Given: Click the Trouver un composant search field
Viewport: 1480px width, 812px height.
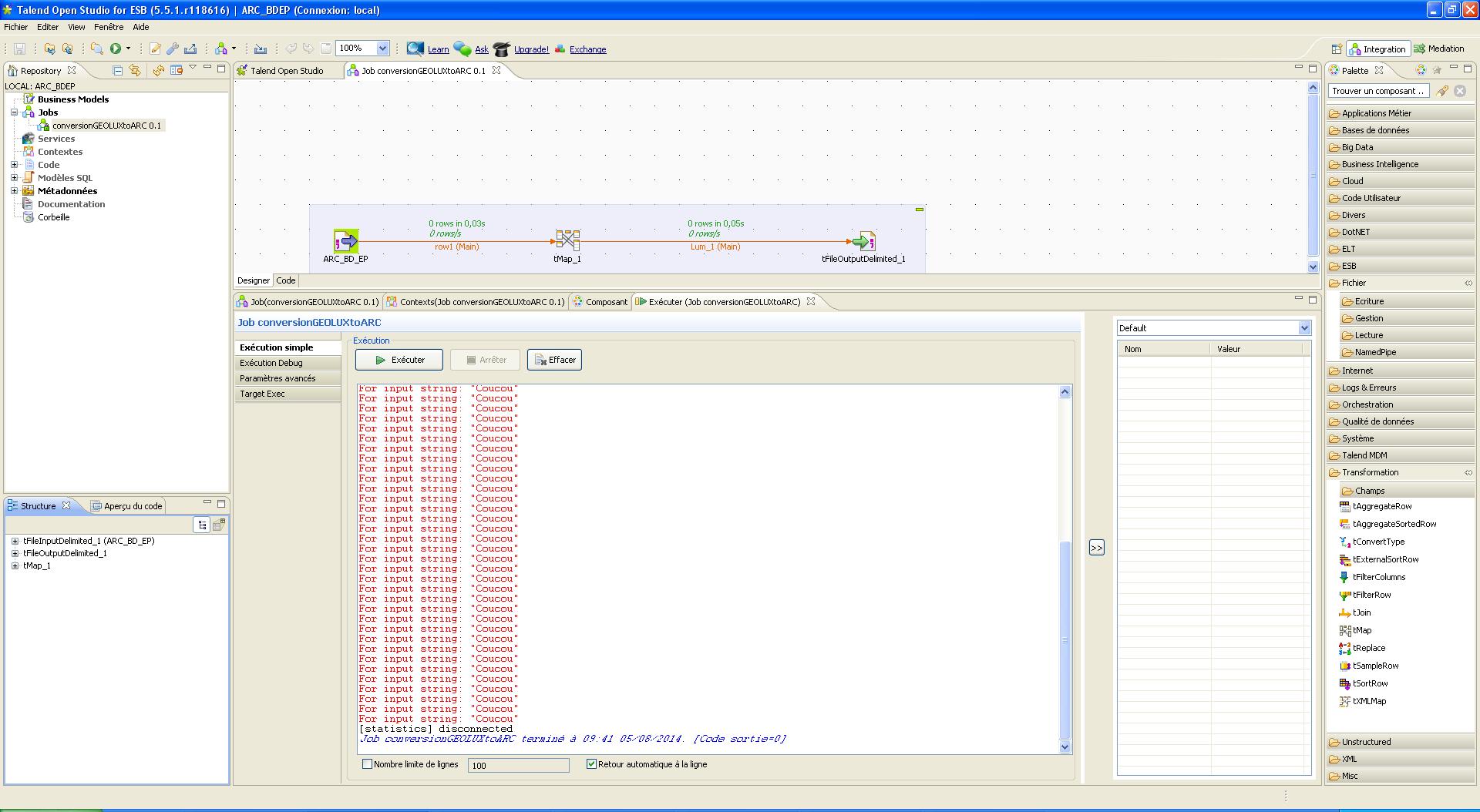Looking at the screenshot, I should pos(1378,91).
